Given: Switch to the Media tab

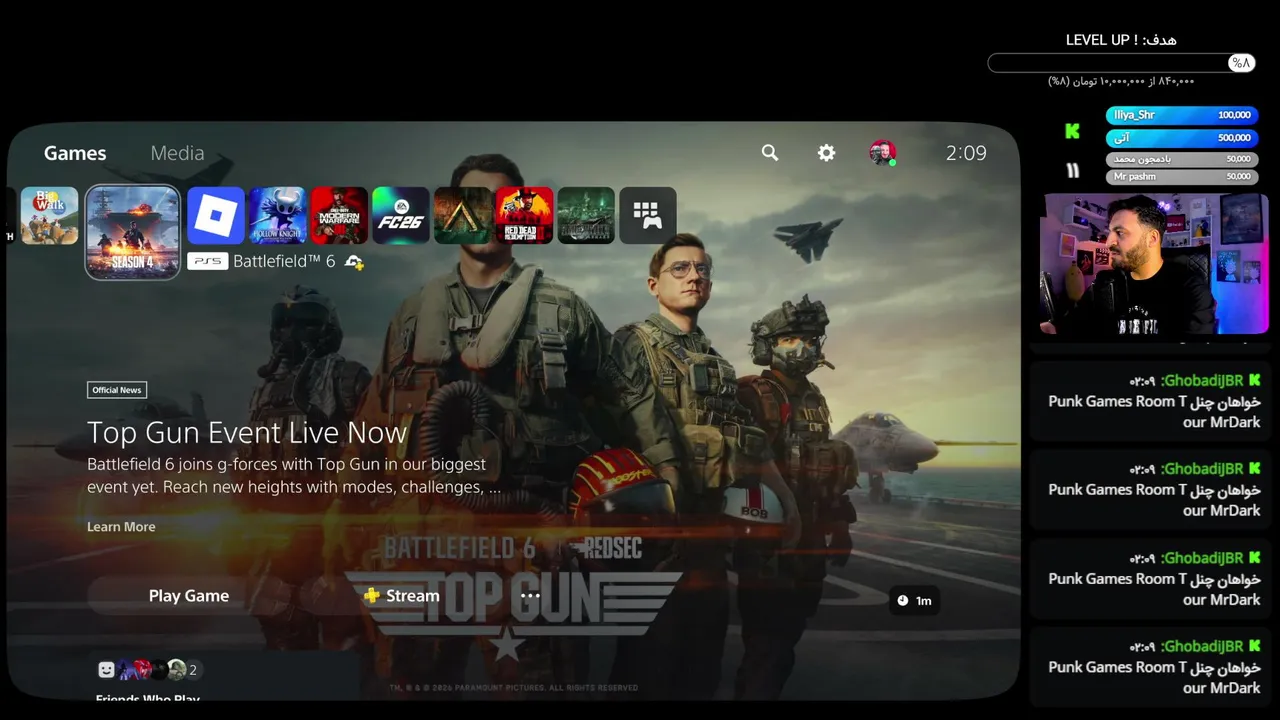Looking at the screenshot, I should pyautogui.click(x=177, y=153).
